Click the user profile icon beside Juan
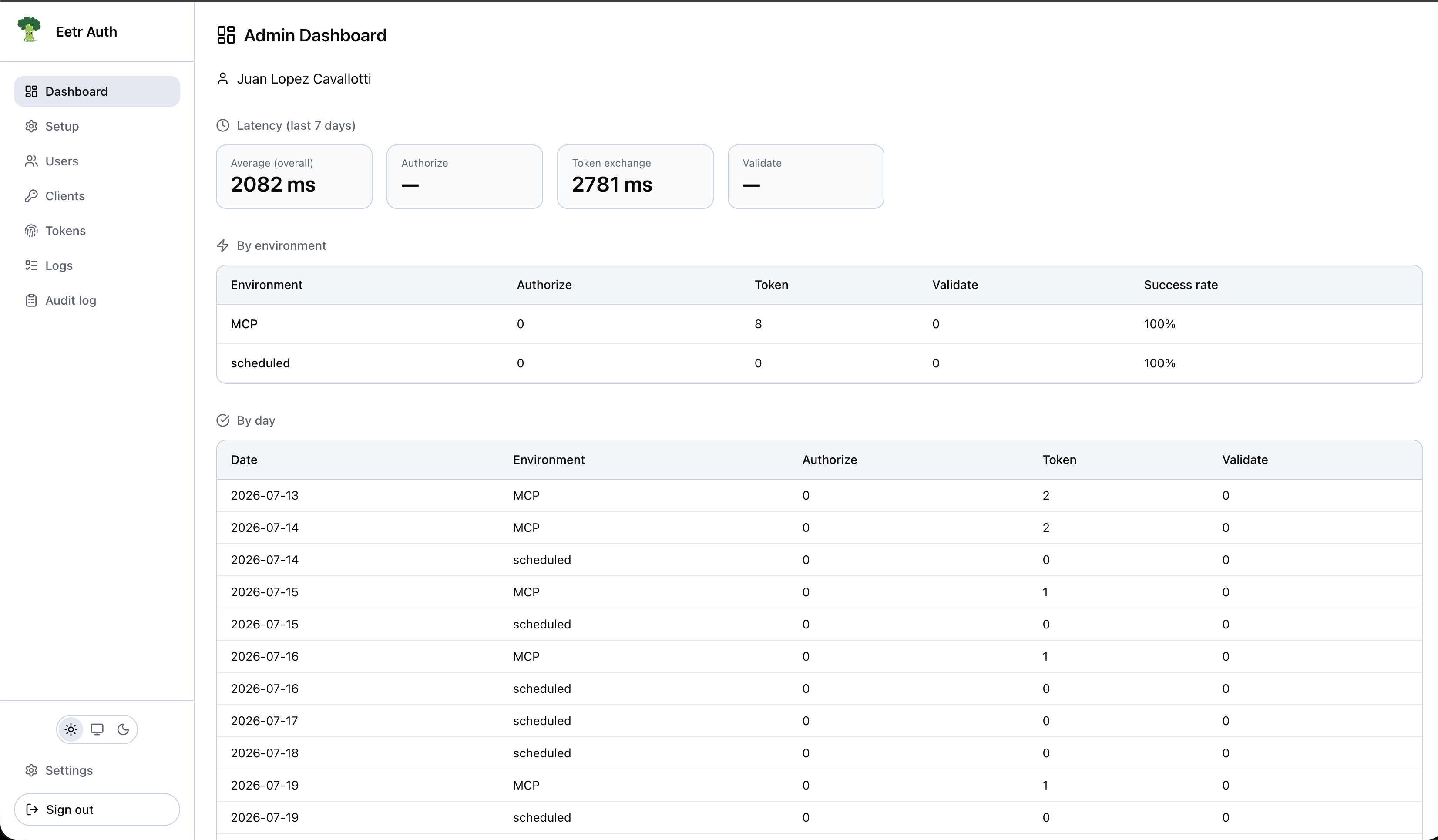Image resolution: width=1438 pixels, height=840 pixels. [222, 79]
